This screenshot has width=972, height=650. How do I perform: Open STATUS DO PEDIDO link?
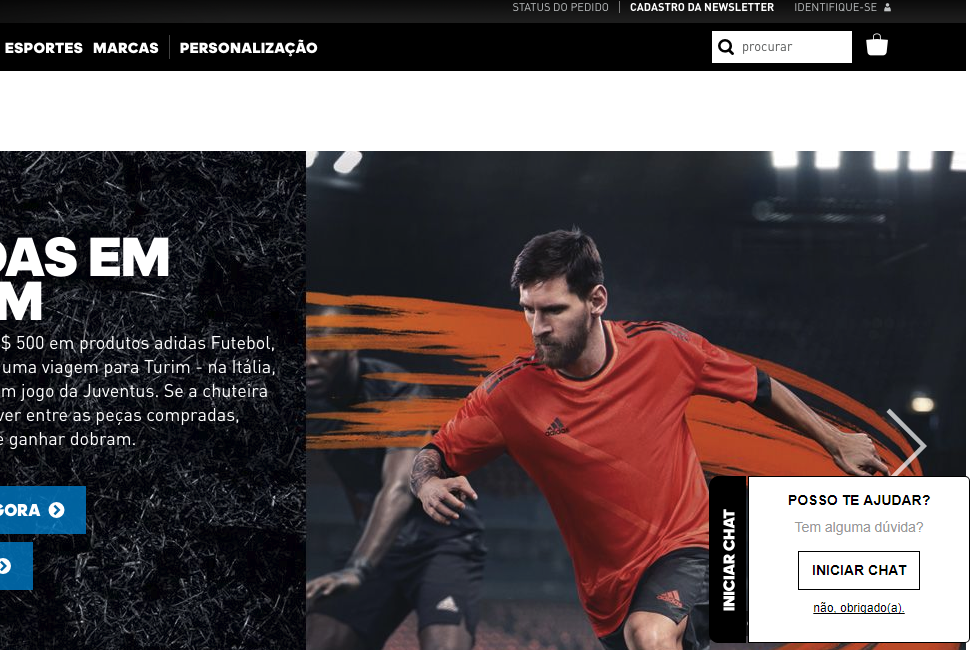[x=560, y=7]
